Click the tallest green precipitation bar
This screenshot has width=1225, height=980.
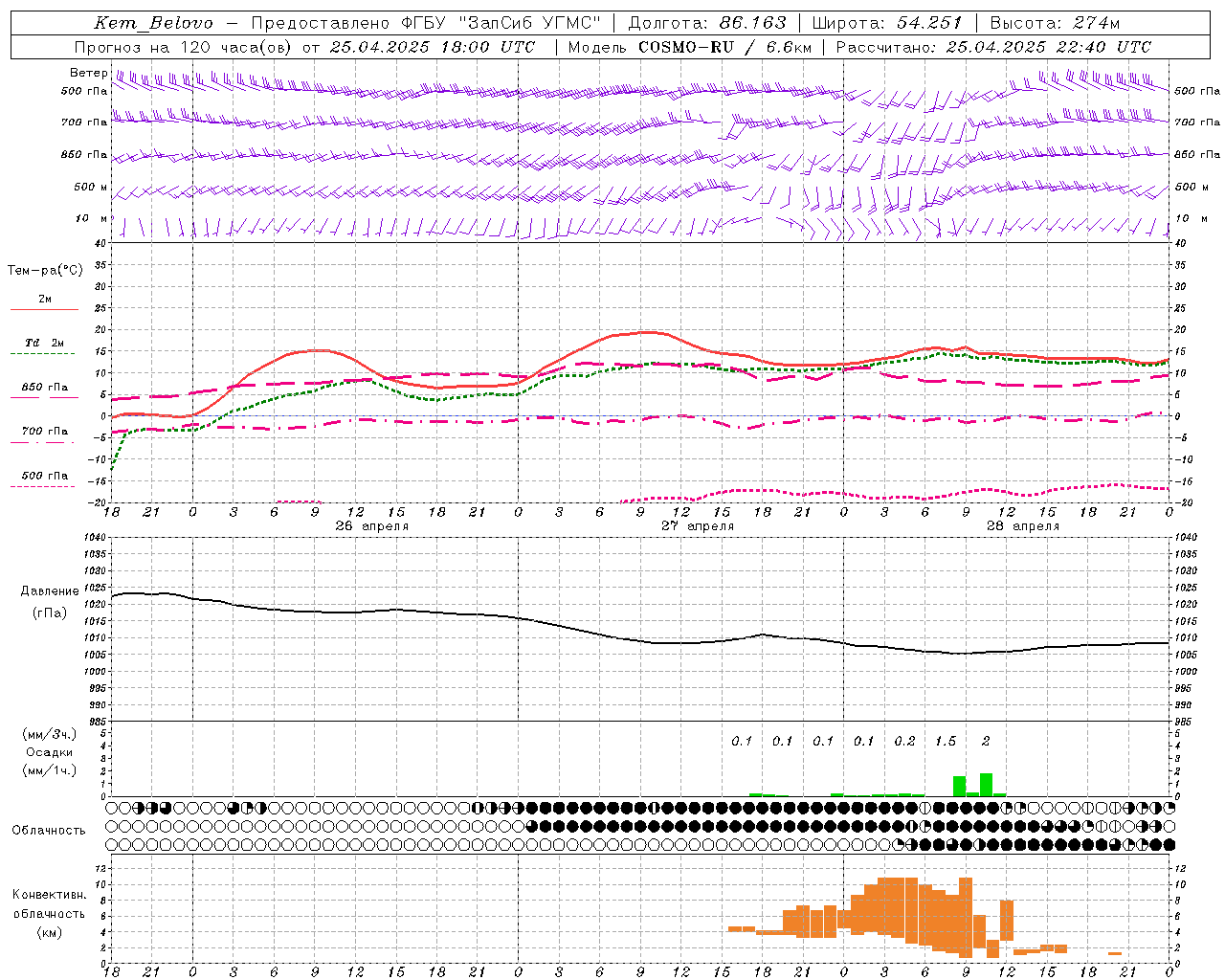[987, 785]
